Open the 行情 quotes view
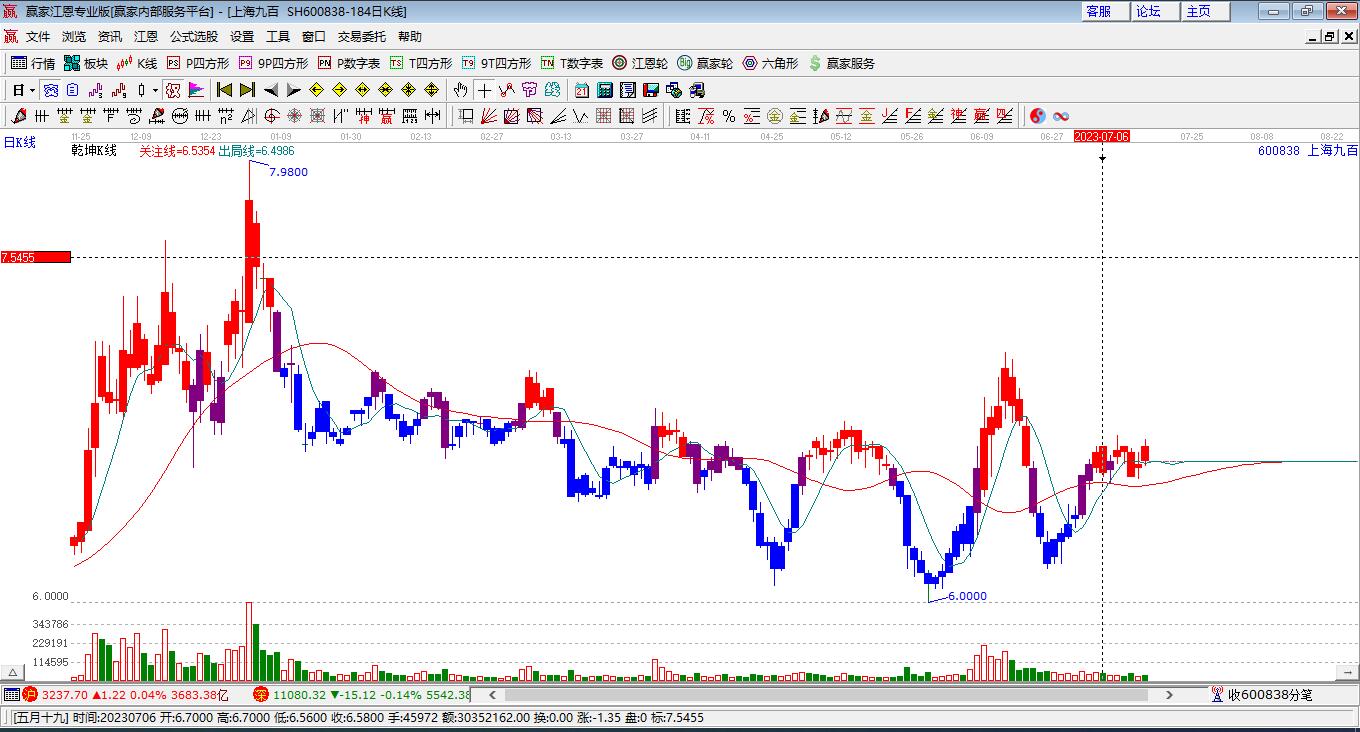 pyautogui.click(x=33, y=63)
